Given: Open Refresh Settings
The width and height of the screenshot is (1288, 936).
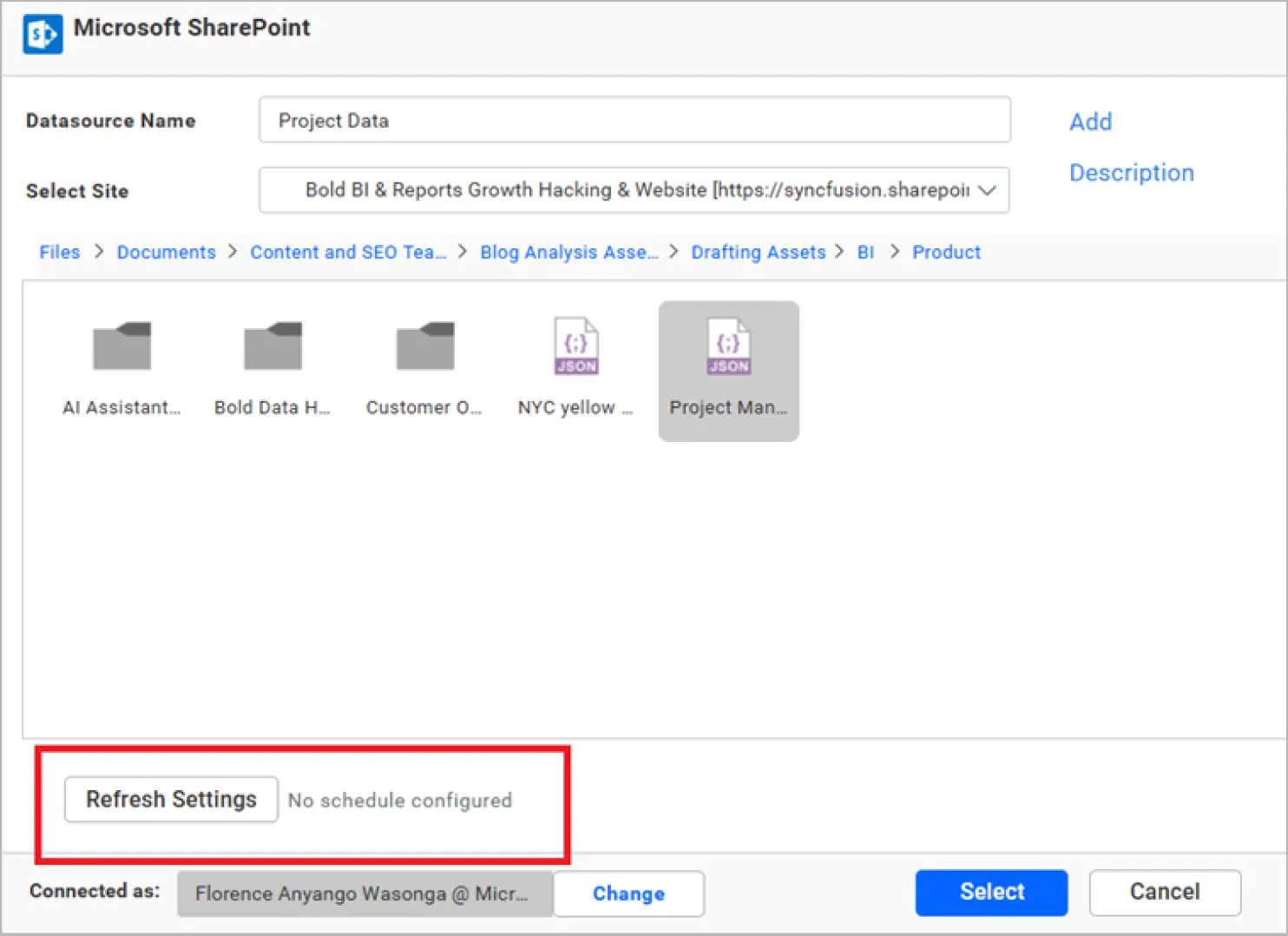Looking at the screenshot, I should click(171, 799).
